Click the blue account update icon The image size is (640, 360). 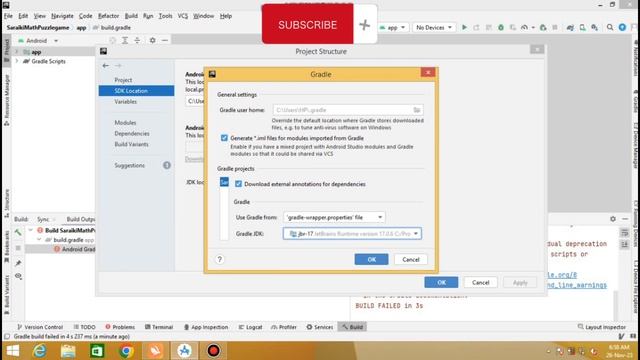coord(622,27)
